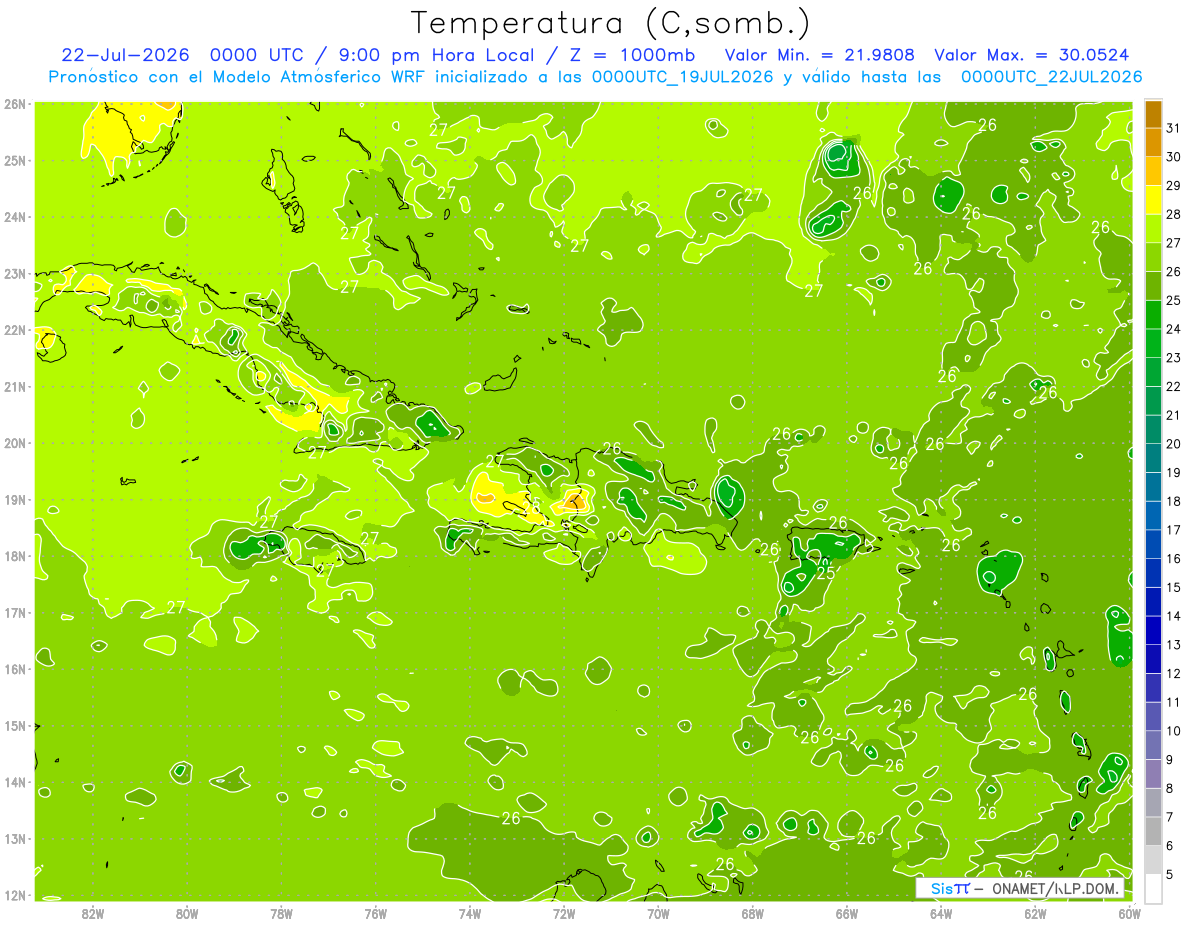The height and width of the screenshot is (927, 1200).
Task: Select the "Valor Max. = 30.0524" readout
Action: tap(1032, 54)
